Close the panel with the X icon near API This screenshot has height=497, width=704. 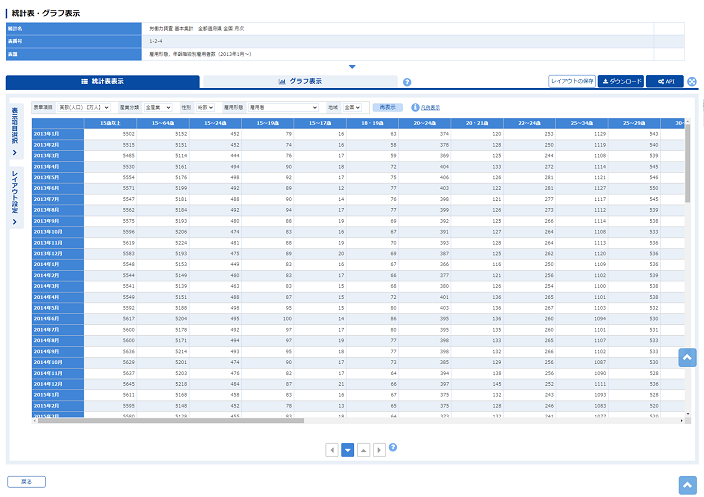pos(692,81)
